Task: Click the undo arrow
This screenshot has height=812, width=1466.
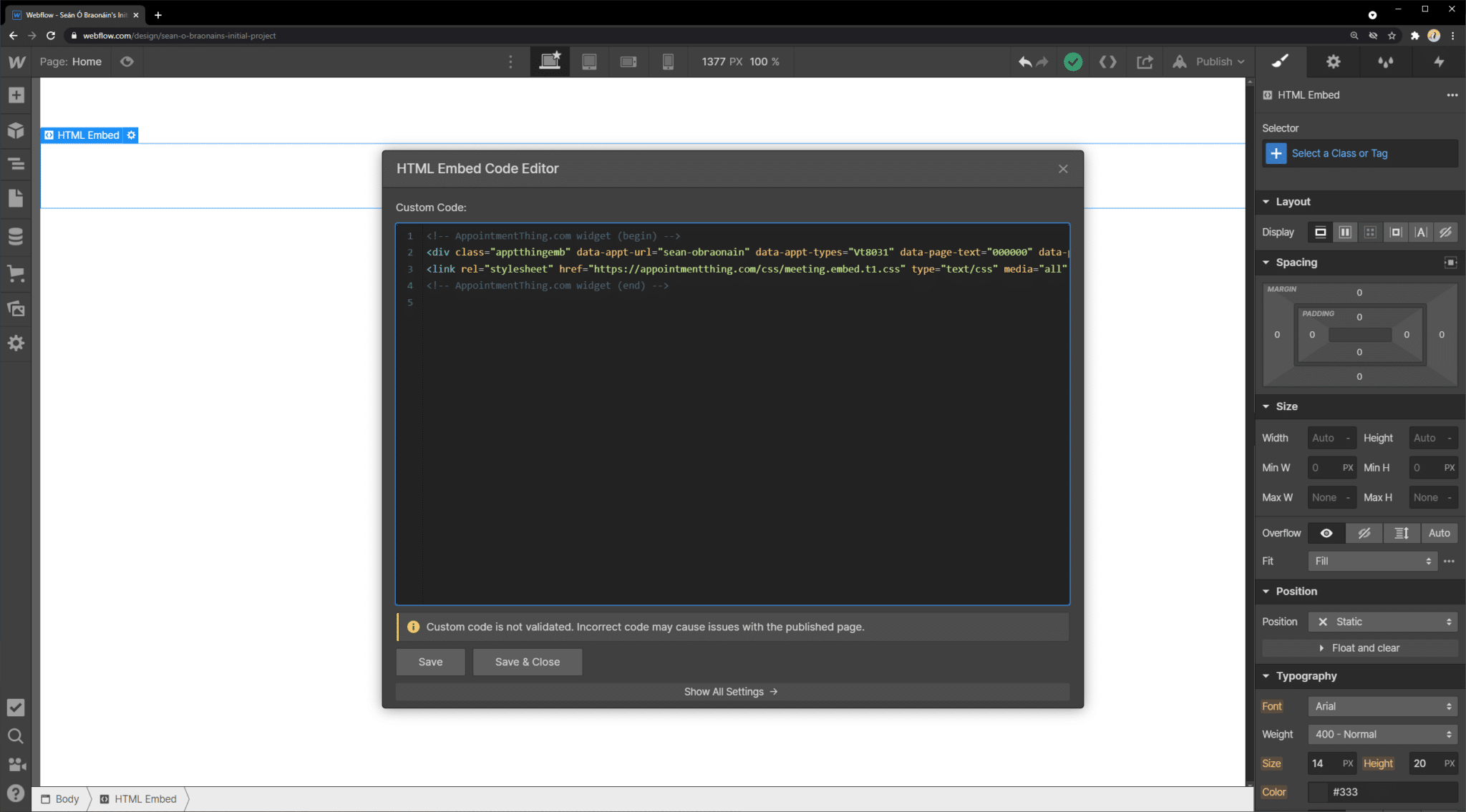Action: click(x=1024, y=62)
